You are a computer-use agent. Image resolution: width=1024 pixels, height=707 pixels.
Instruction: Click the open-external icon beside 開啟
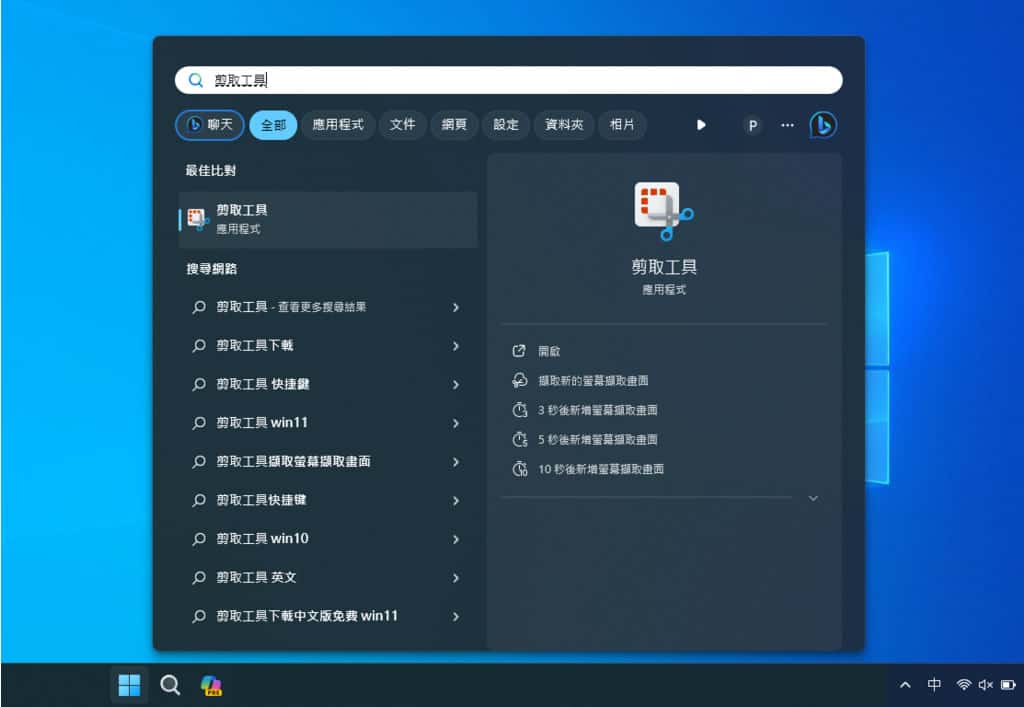pyautogui.click(x=519, y=351)
